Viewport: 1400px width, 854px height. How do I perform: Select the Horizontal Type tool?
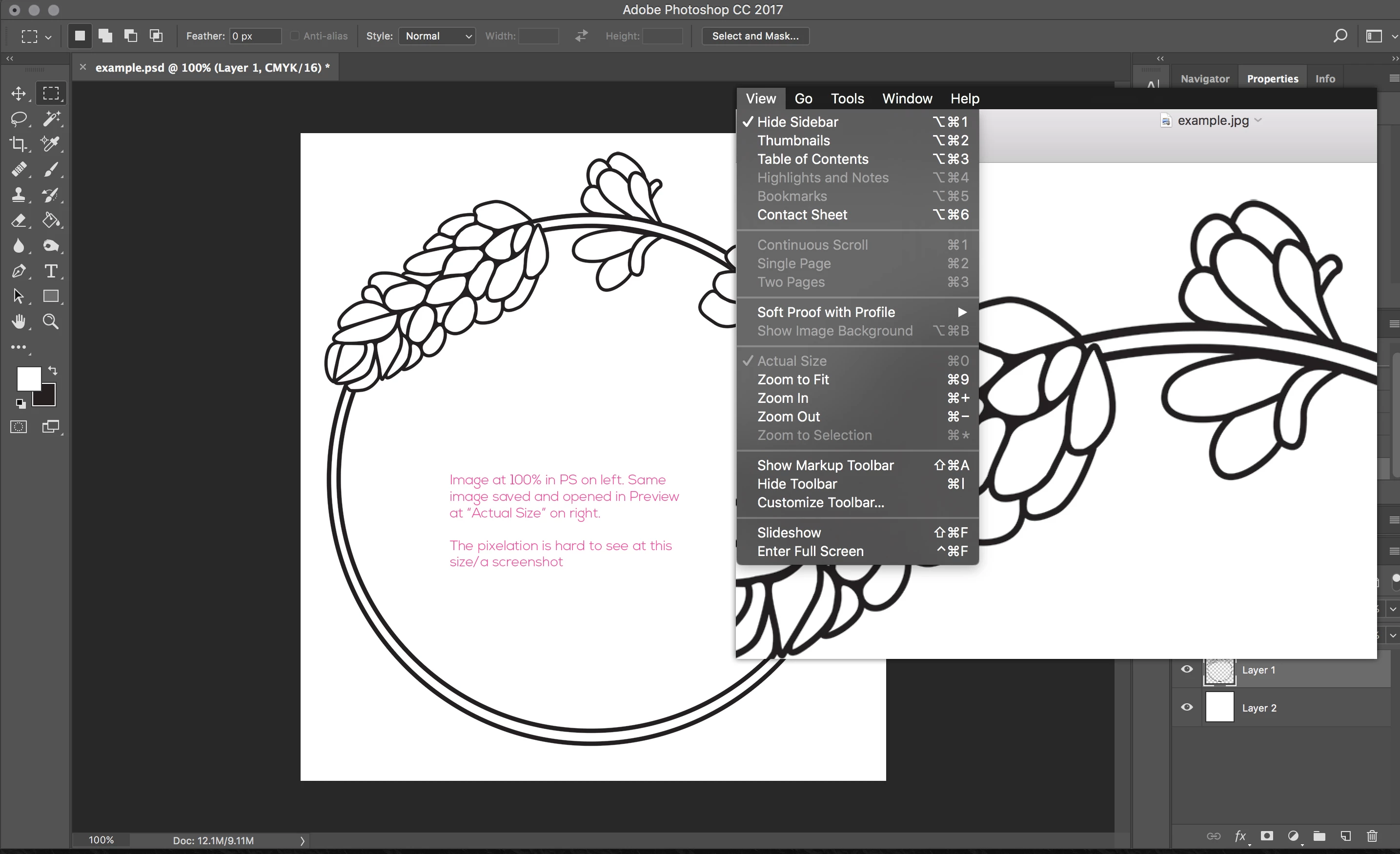(x=51, y=271)
